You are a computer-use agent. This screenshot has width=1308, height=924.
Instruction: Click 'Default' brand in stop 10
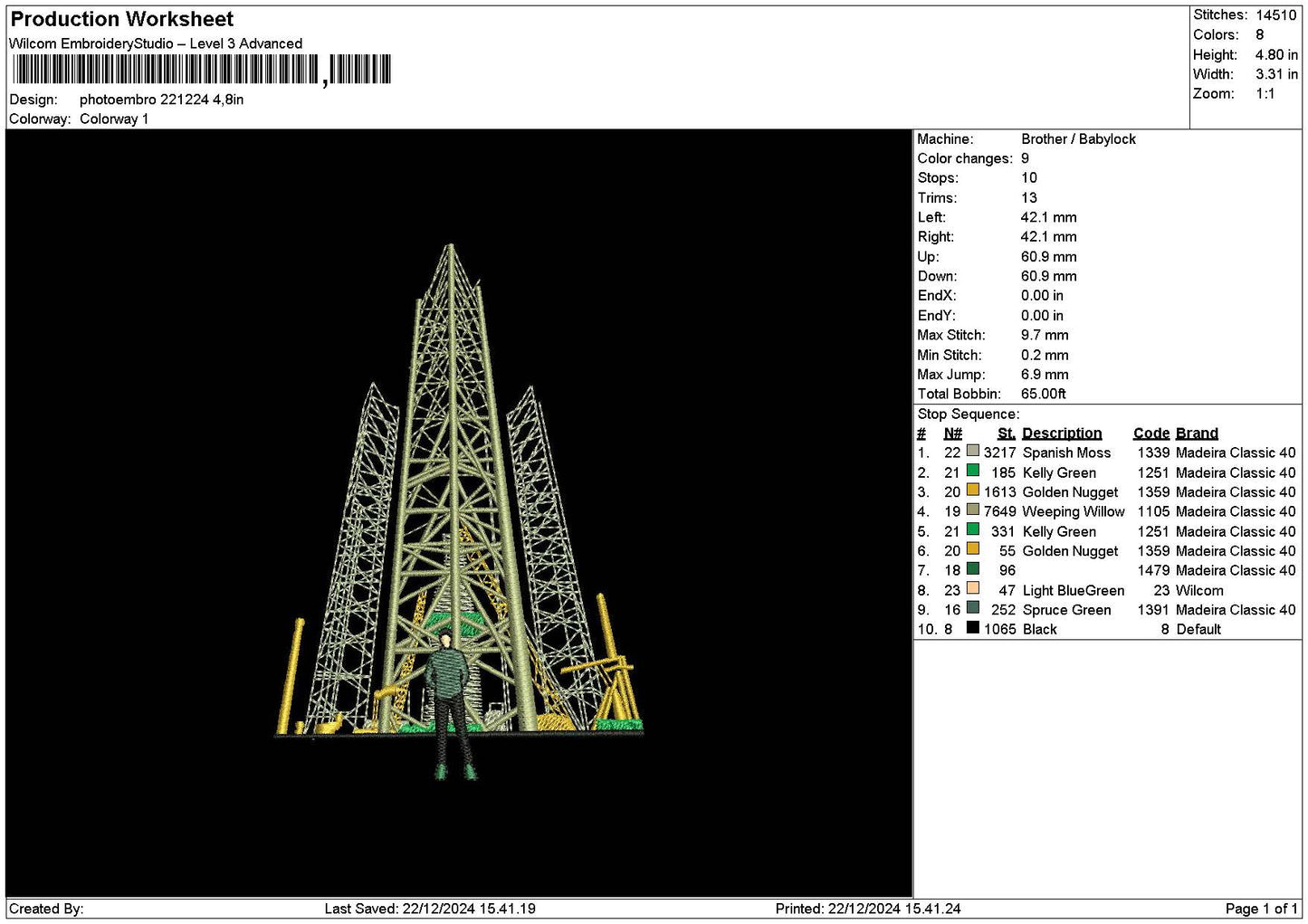tap(1198, 629)
